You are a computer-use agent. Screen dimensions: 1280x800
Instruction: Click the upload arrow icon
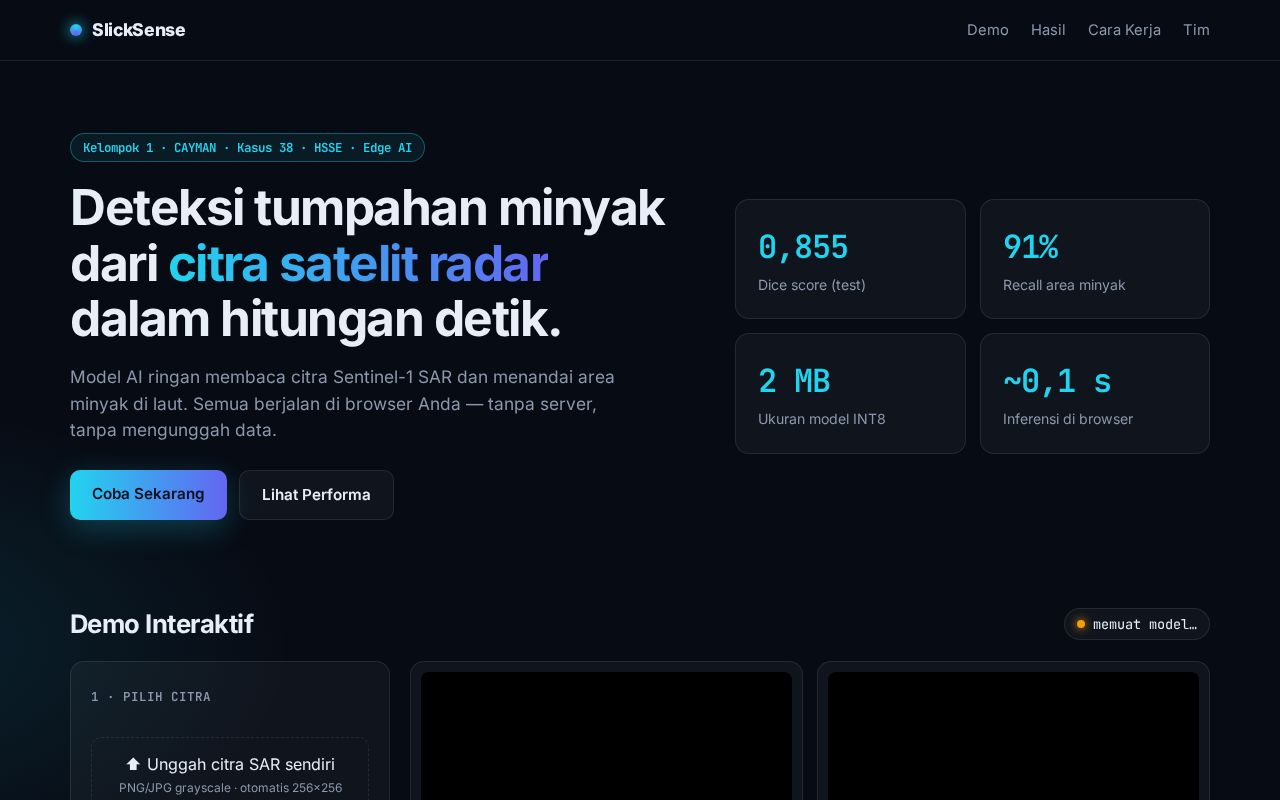coord(133,764)
